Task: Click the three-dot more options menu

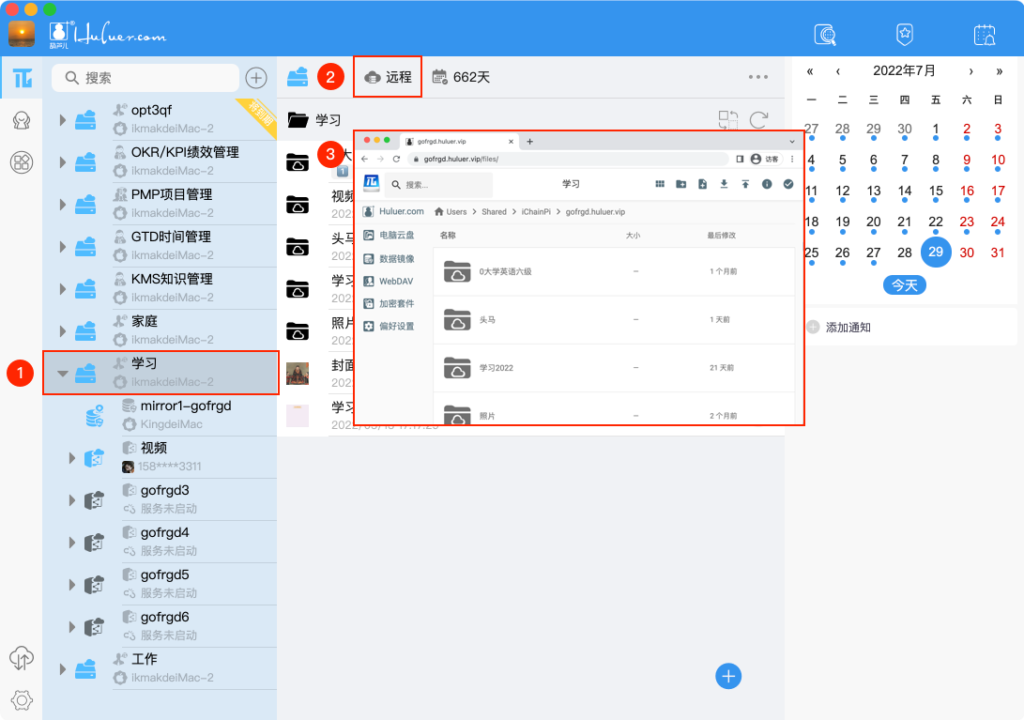Action: [758, 77]
